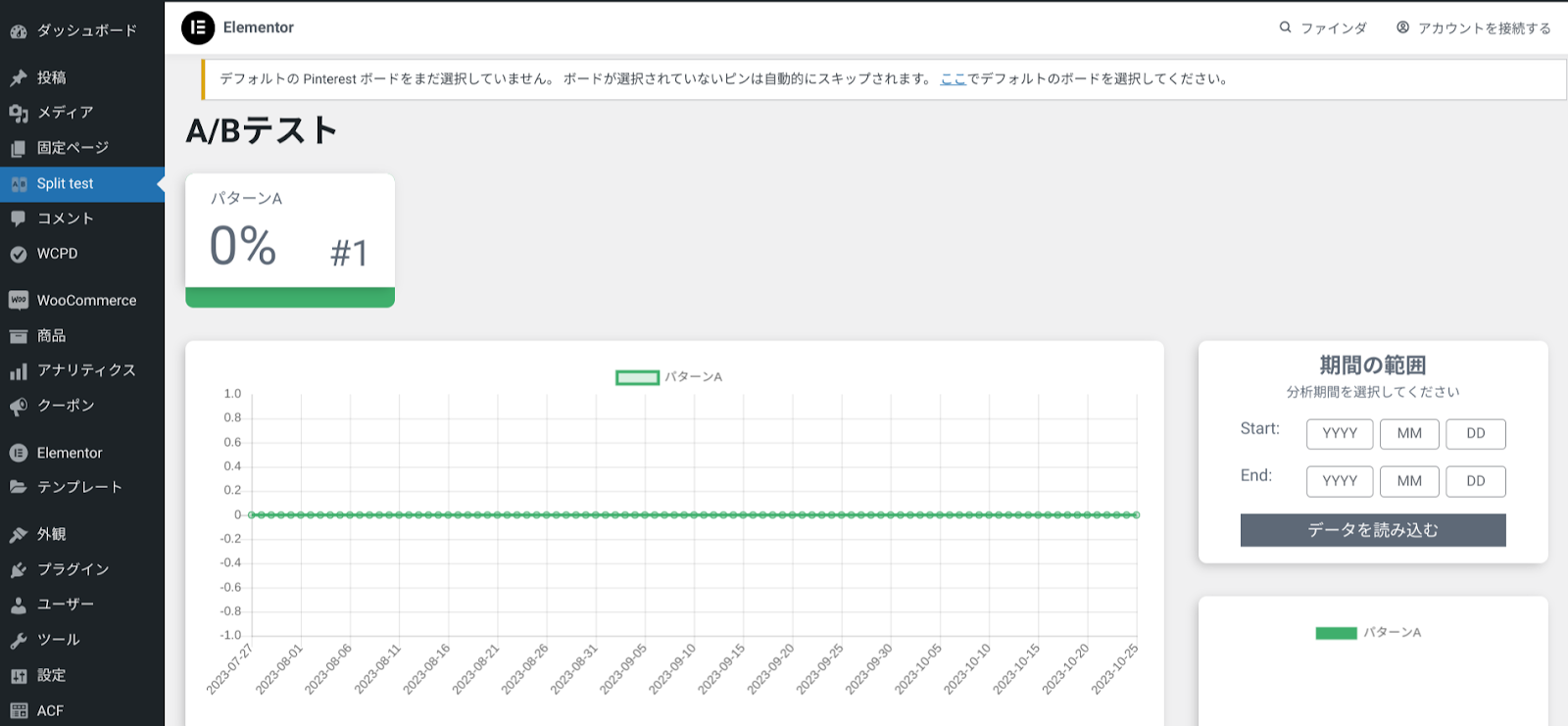
Task: Focus the End MM field
Action: click(1409, 482)
